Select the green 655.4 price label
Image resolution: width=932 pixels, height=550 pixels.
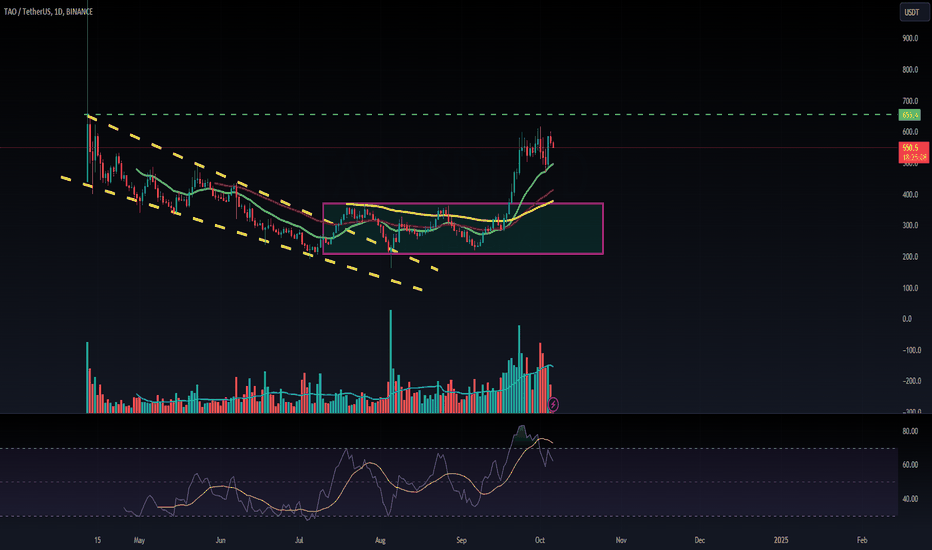(910, 115)
